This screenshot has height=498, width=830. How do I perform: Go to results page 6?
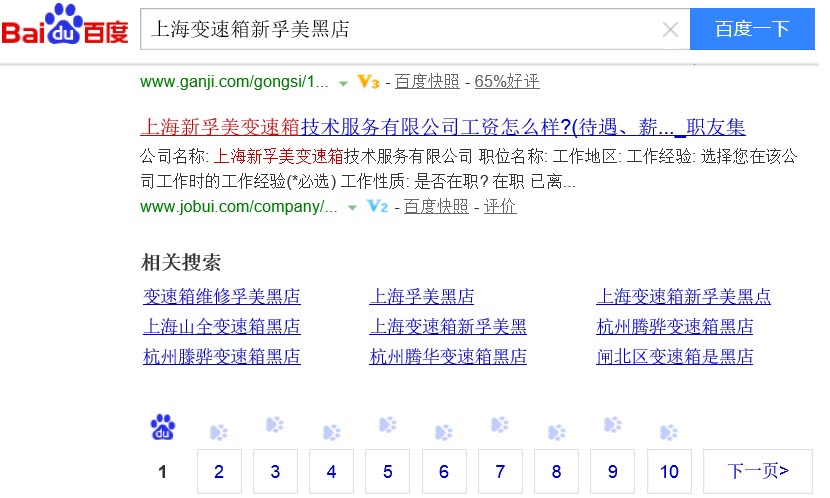pyautogui.click(x=444, y=472)
